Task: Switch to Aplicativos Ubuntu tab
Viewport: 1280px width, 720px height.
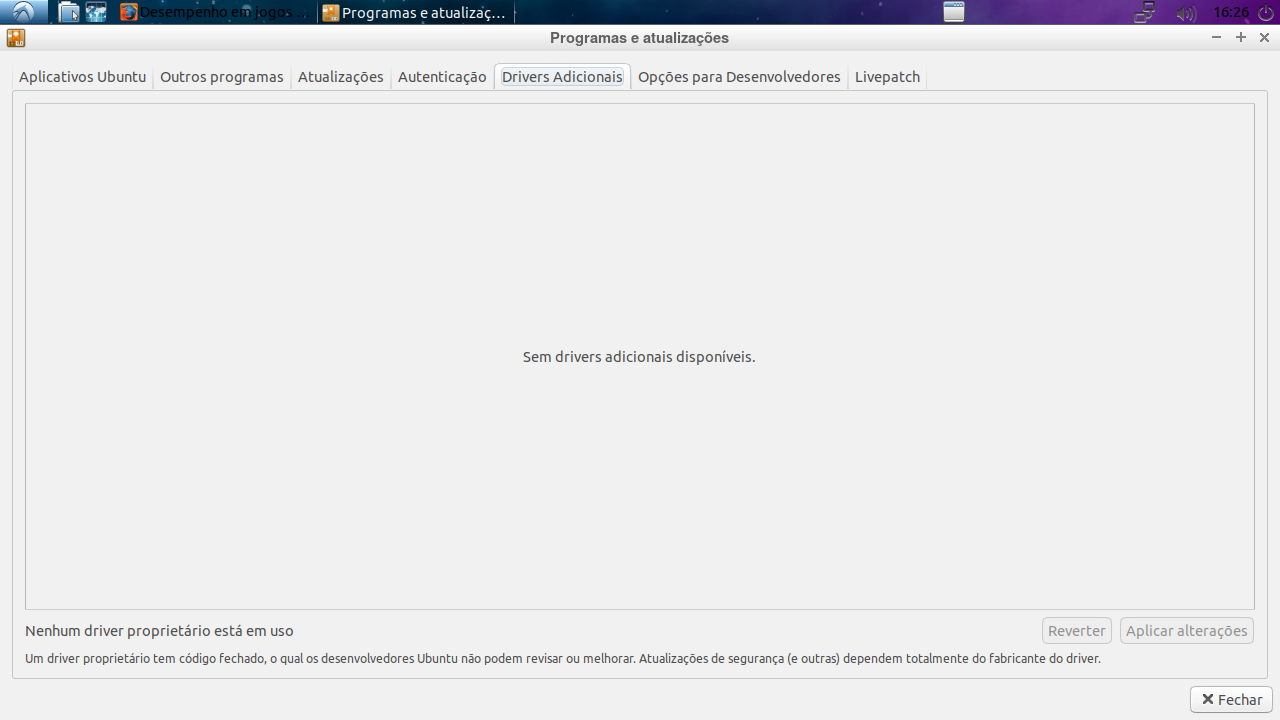Action: pos(82,77)
